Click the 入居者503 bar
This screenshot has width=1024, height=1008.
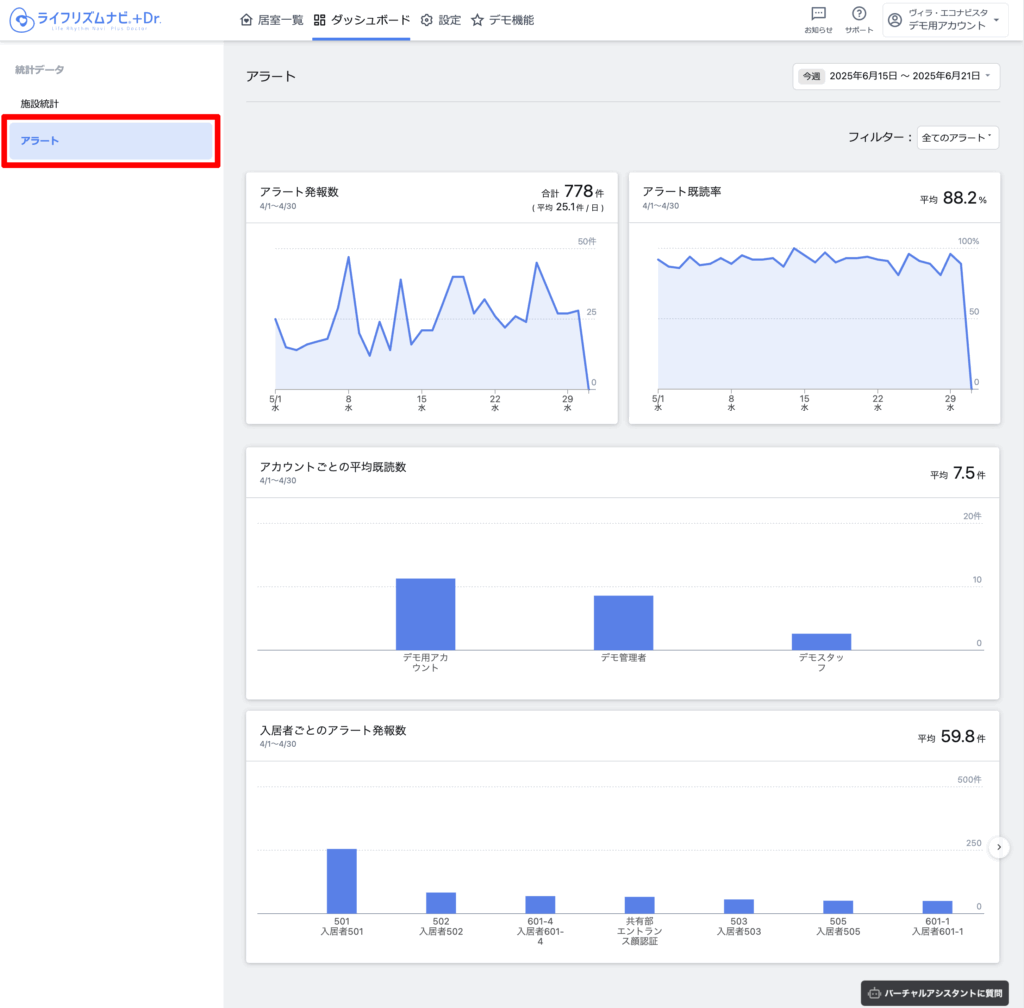(739, 906)
